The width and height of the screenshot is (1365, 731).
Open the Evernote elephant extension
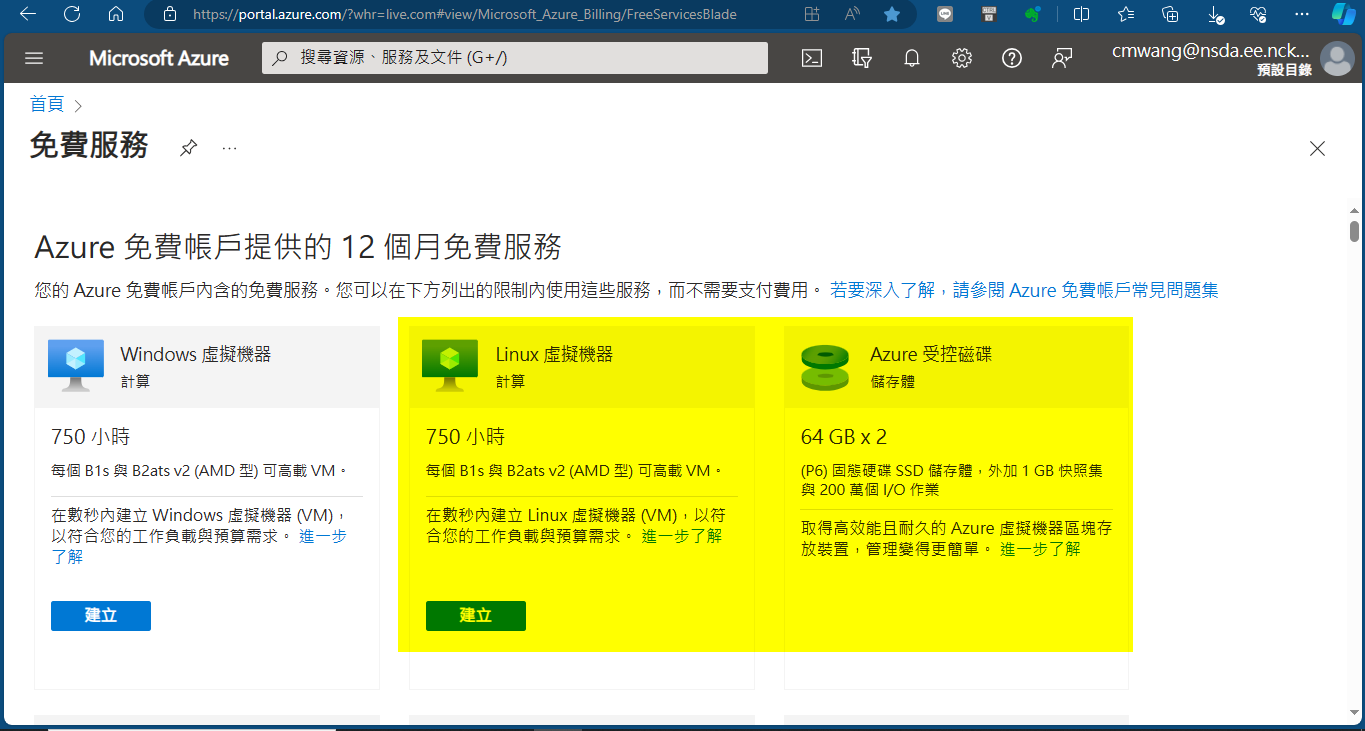click(1034, 14)
